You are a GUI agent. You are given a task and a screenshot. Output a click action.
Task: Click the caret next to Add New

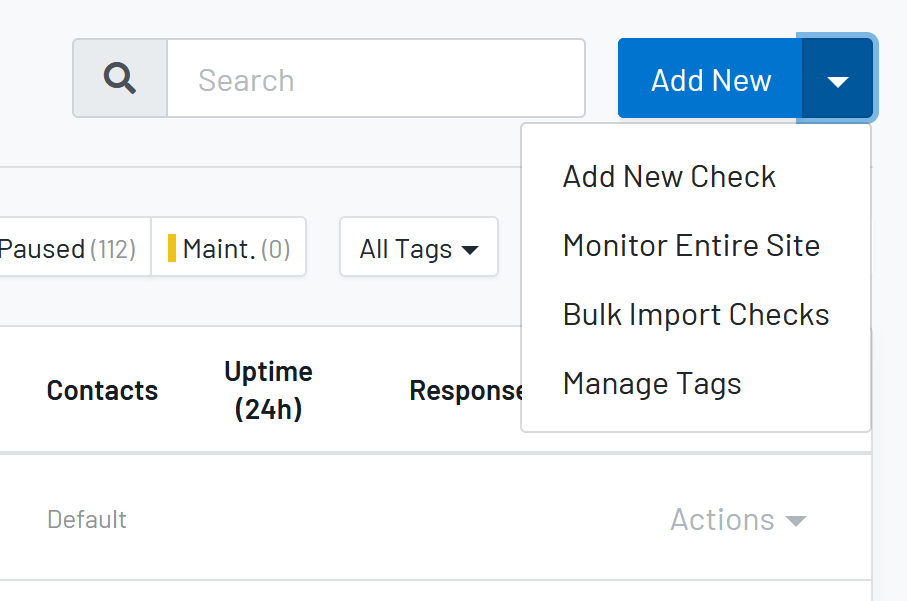click(x=838, y=78)
